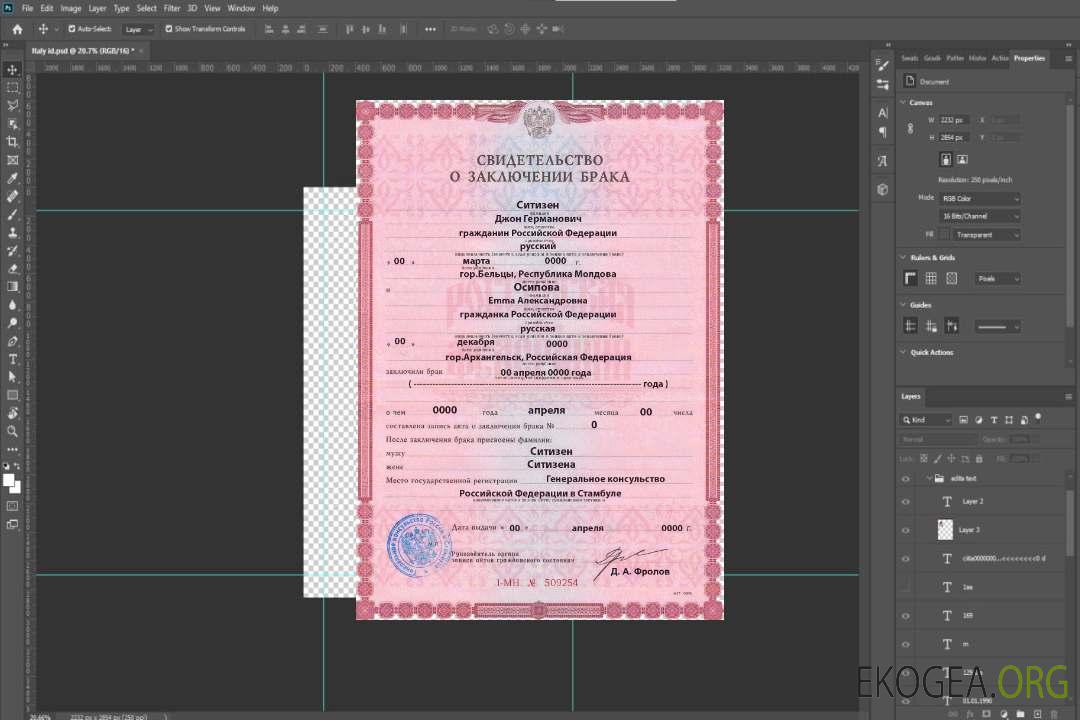Set canvas orientation to landscape

[x=962, y=159]
